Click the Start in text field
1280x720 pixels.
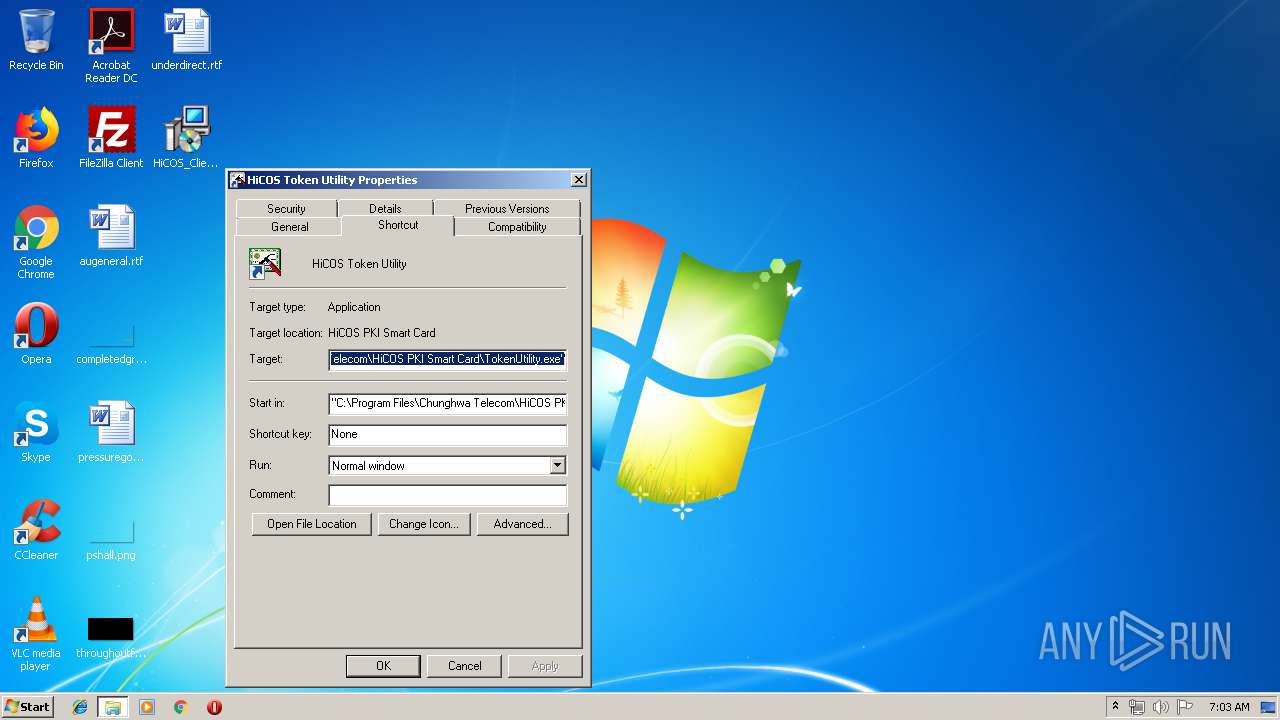(448, 403)
